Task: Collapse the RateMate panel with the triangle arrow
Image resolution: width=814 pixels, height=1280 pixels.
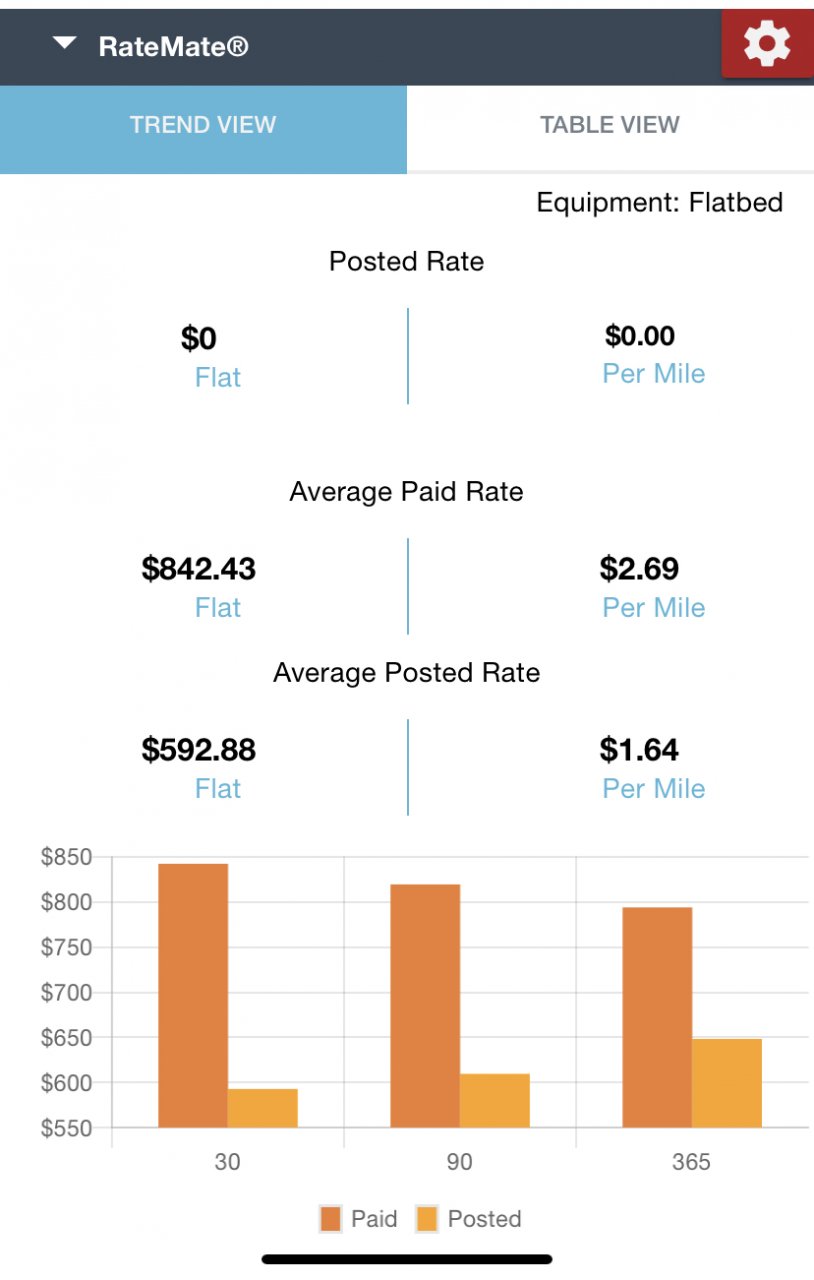Action: click(65, 44)
